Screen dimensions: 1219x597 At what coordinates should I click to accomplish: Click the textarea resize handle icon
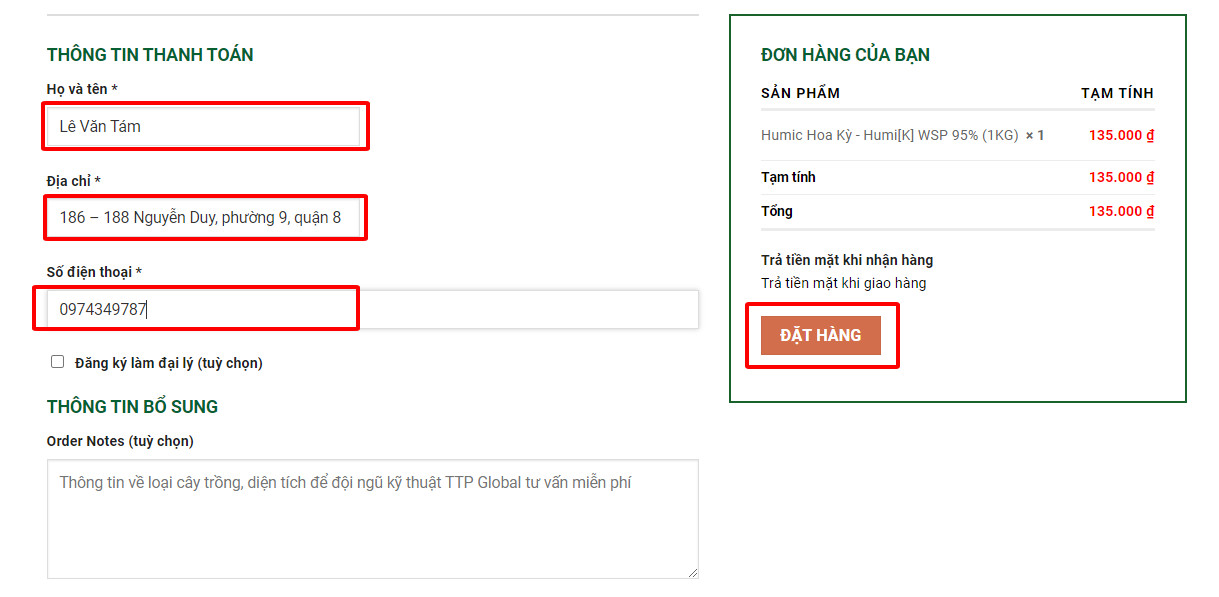point(691,571)
